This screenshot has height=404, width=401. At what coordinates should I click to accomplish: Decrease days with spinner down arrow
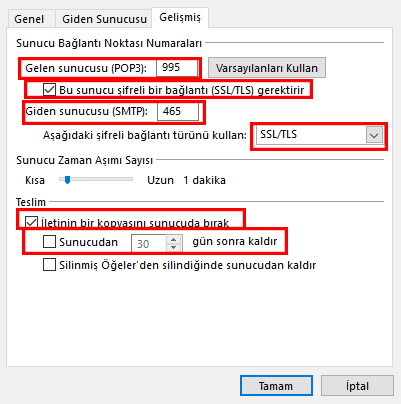click(x=174, y=248)
